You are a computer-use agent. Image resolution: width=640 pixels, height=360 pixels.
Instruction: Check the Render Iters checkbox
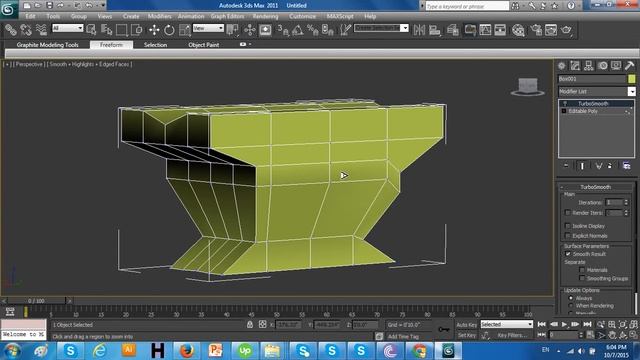567,213
